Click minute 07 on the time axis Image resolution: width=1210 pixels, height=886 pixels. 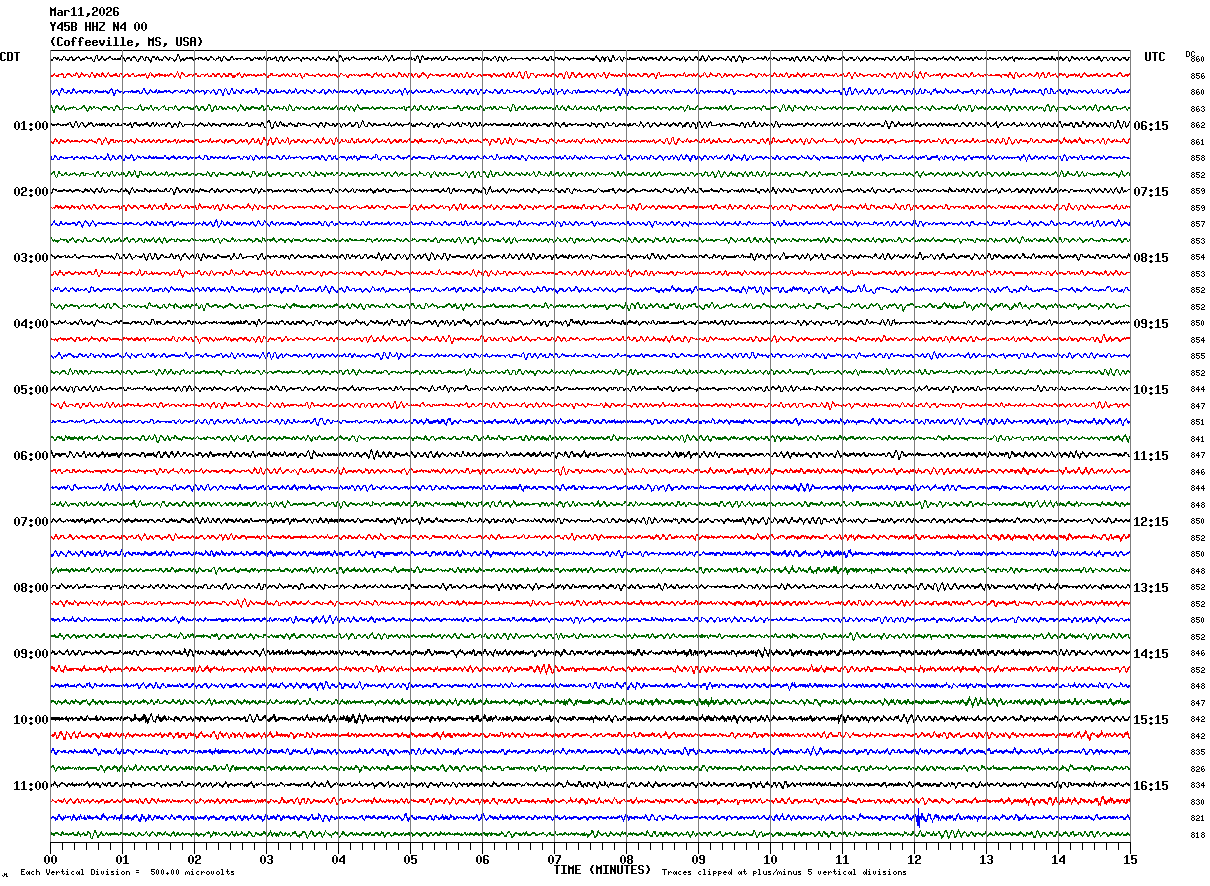click(x=554, y=859)
